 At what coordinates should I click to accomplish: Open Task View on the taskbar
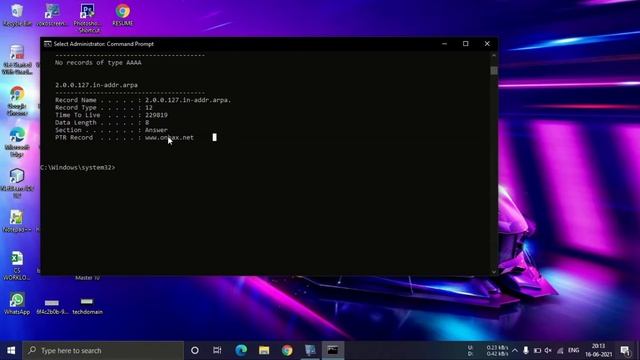pyautogui.click(x=217, y=350)
